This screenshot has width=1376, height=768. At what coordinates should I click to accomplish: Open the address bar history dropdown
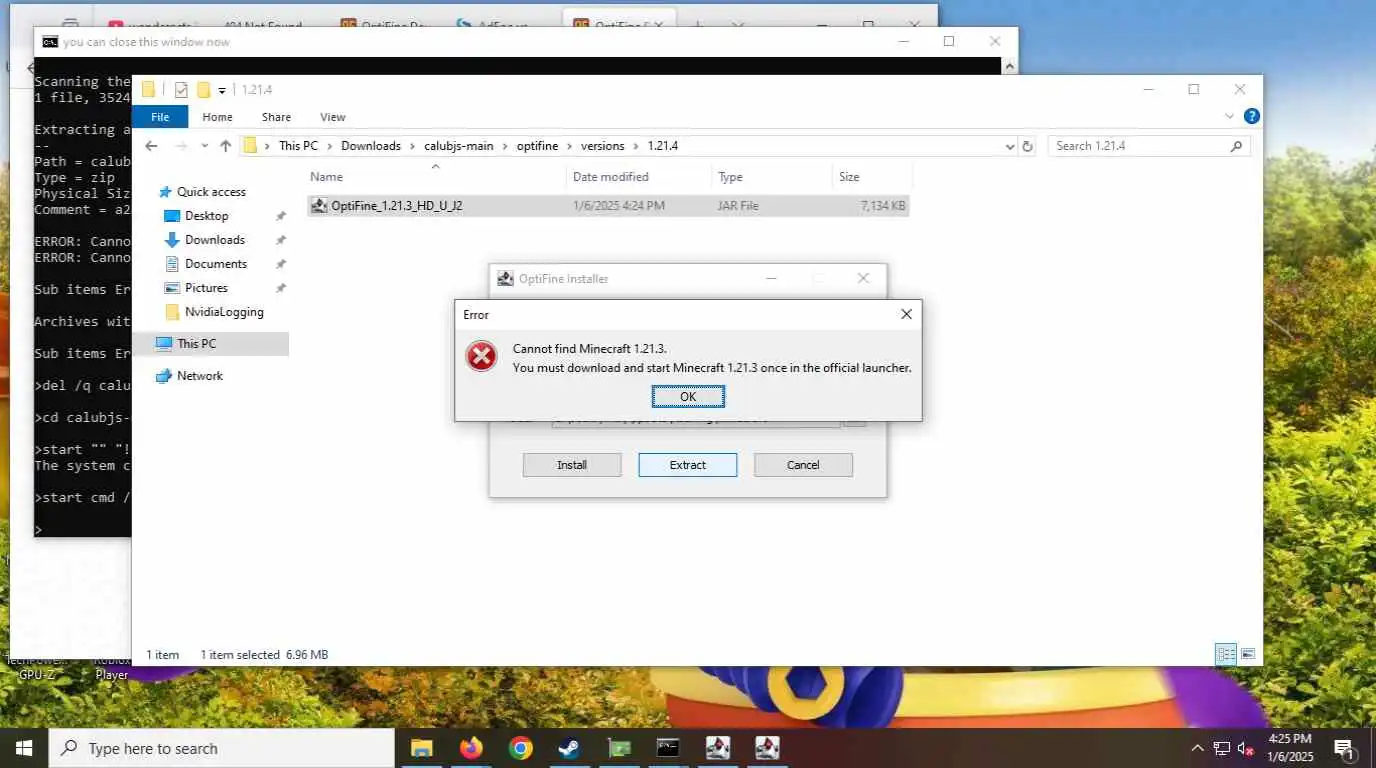tap(1009, 146)
